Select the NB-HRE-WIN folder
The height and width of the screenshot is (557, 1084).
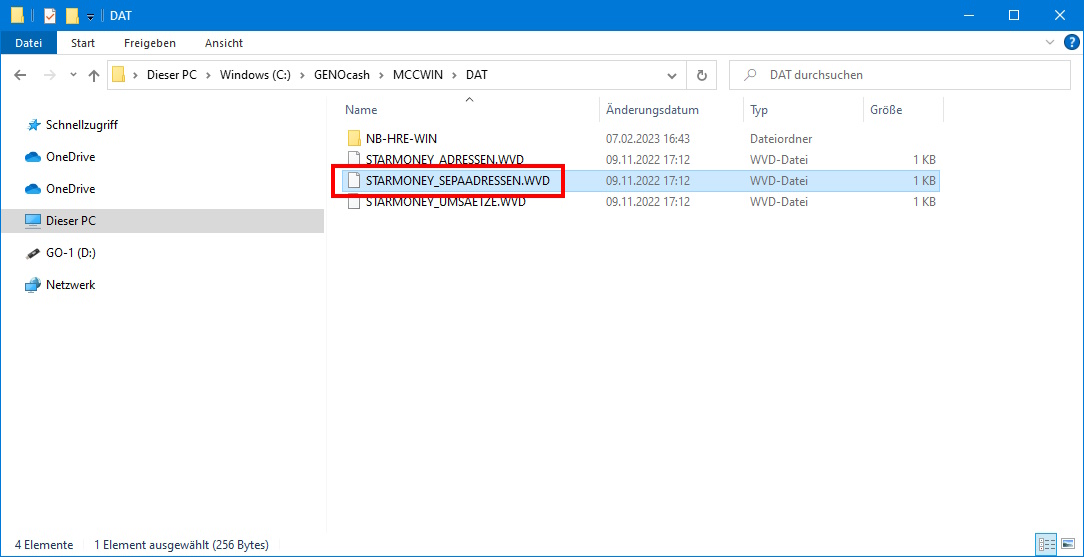(401, 138)
